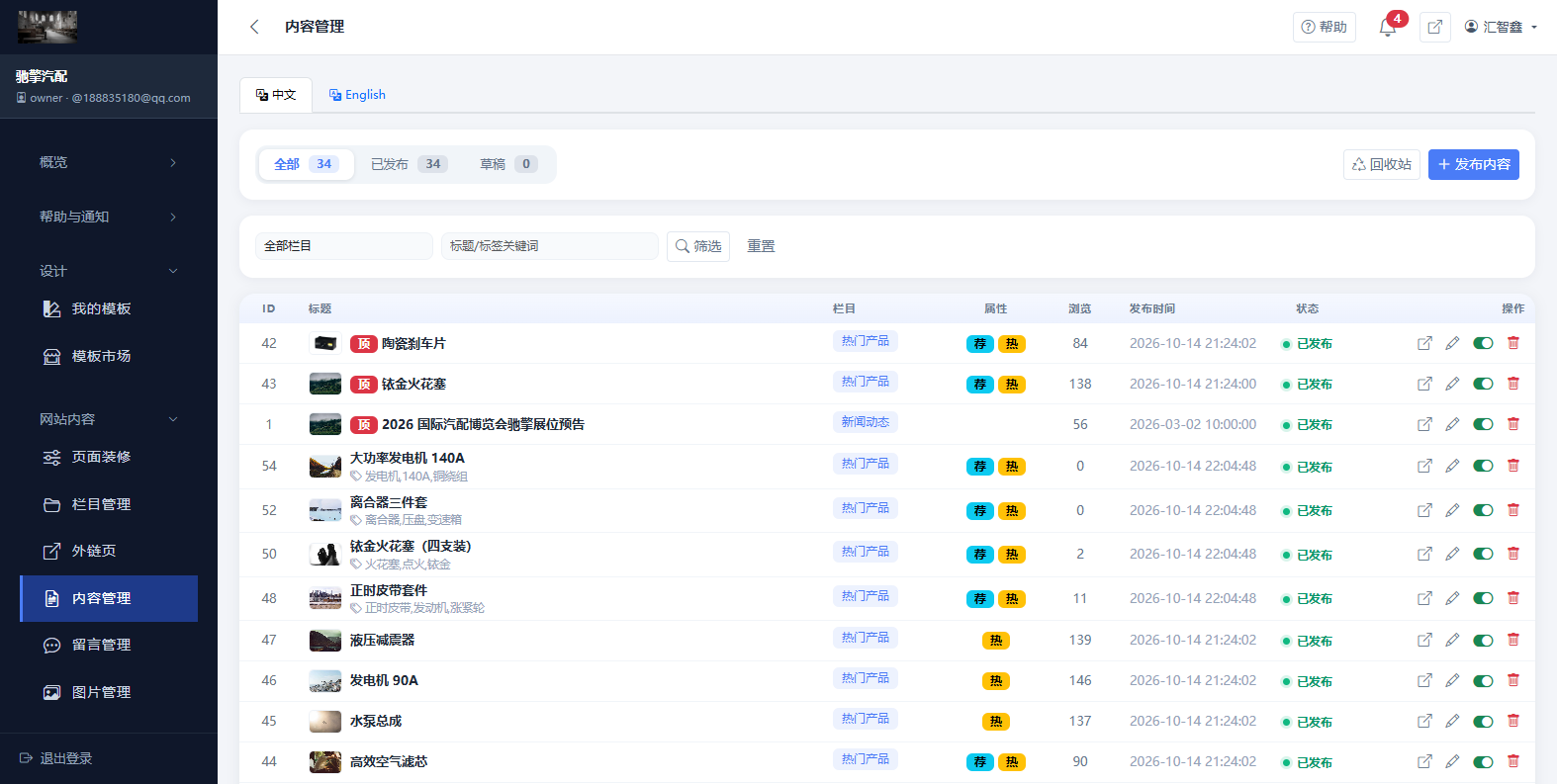Click the back arrow beside 内容管理
This screenshot has width=1557, height=784.
point(254,27)
